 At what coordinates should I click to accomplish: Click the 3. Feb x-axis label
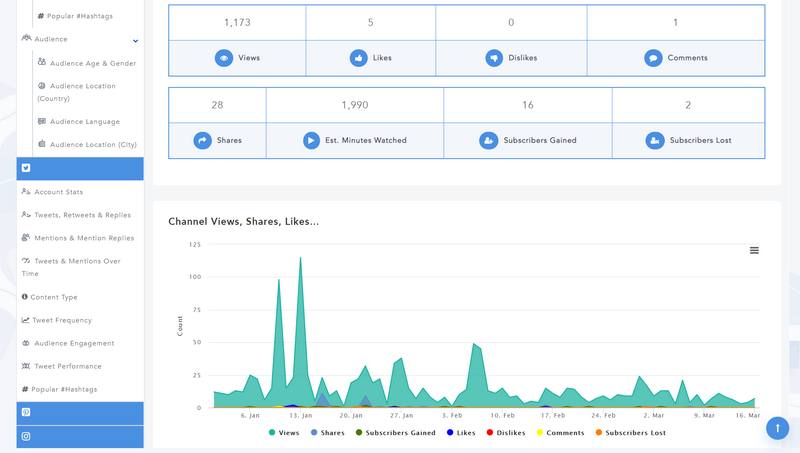[x=452, y=415]
